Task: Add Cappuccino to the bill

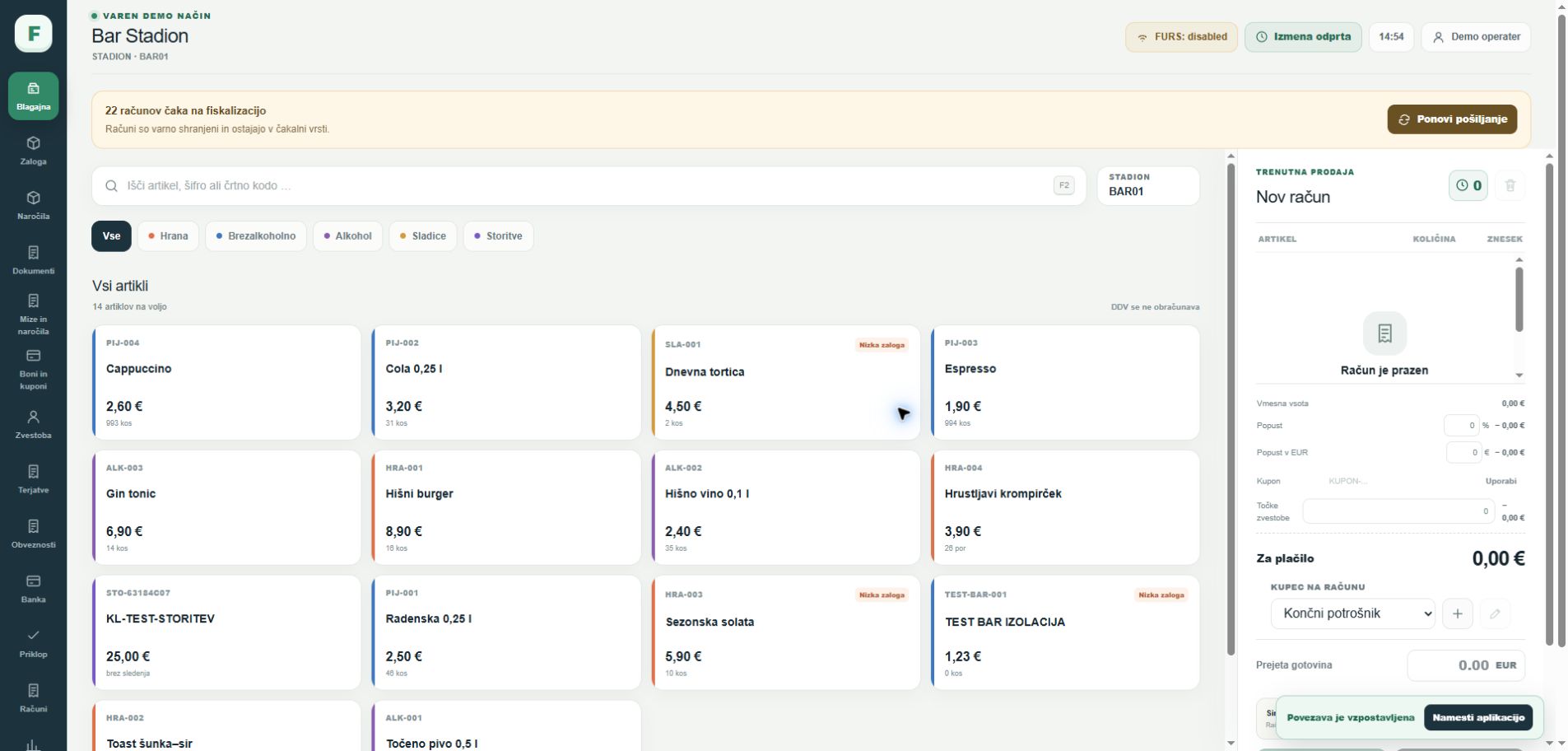Action: coord(226,383)
